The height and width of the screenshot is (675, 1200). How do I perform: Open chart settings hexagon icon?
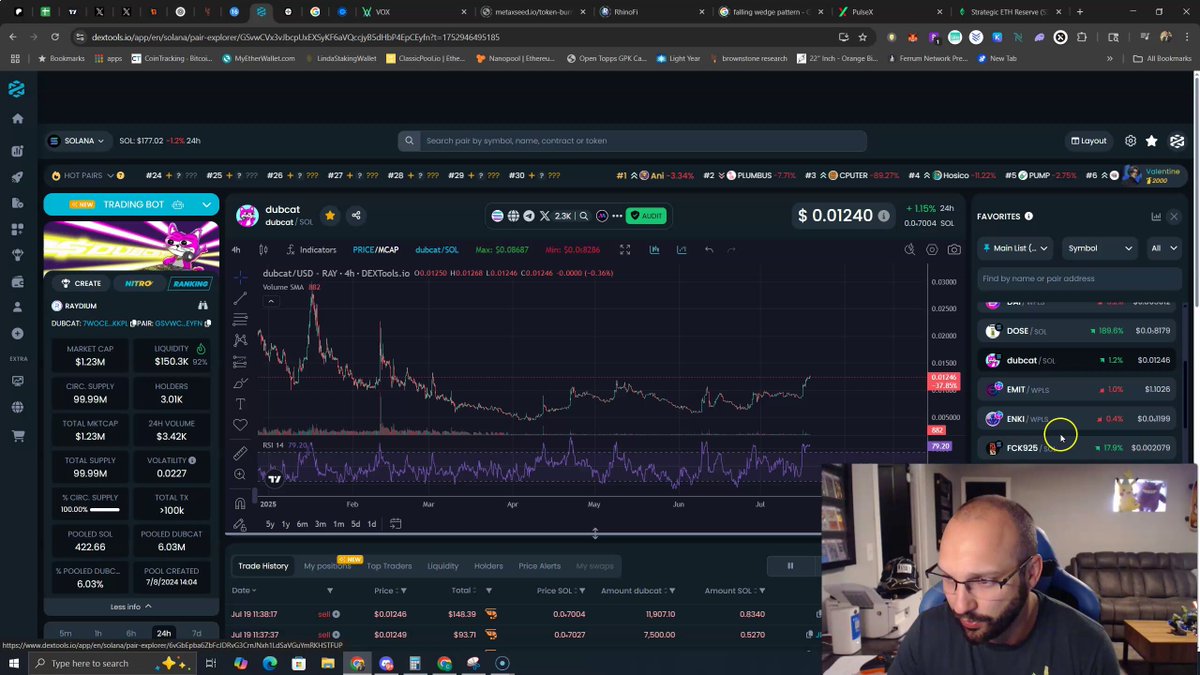coord(932,249)
